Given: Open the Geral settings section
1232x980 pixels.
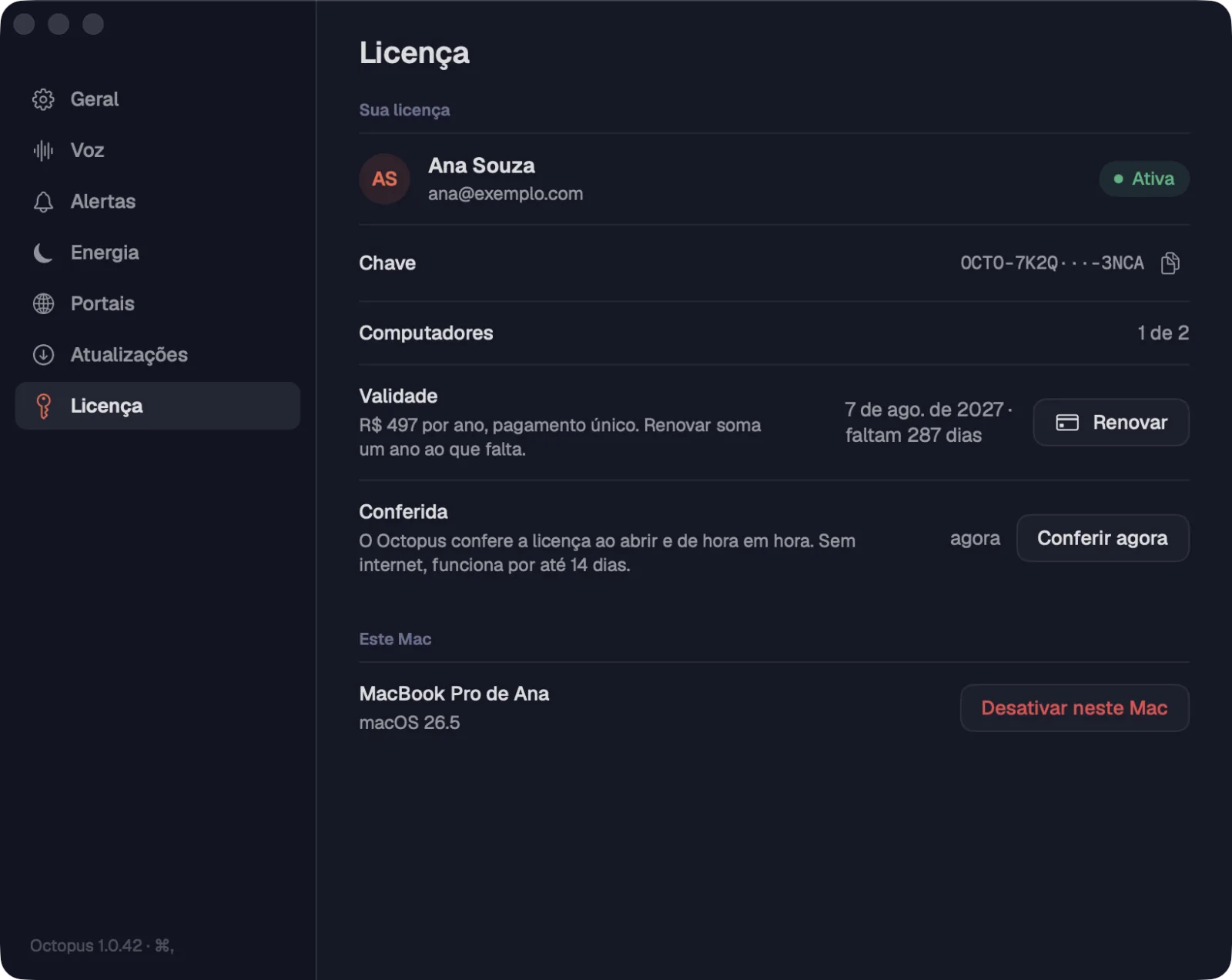Looking at the screenshot, I should (x=157, y=99).
